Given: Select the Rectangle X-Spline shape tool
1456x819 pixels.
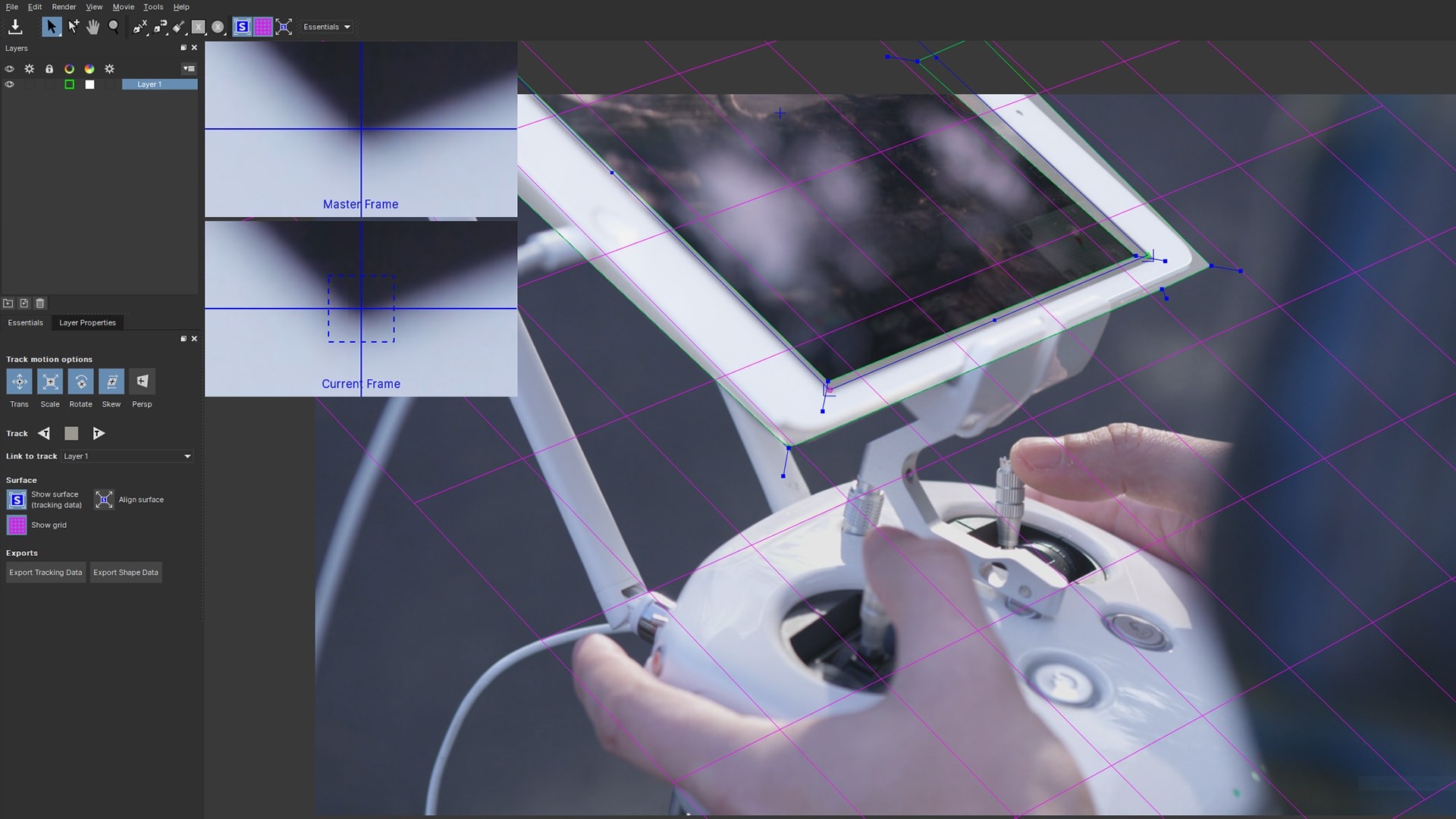Looking at the screenshot, I should click(x=199, y=27).
